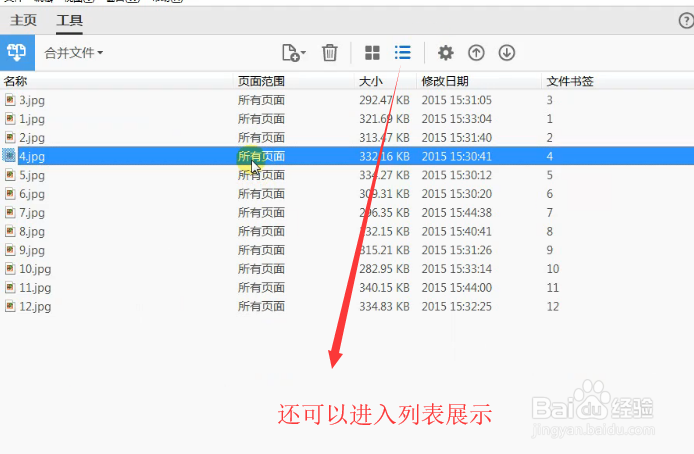Viewport: 694px width, 454px height.
Task: Switch to the 主页 tab
Action: click(23, 20)
